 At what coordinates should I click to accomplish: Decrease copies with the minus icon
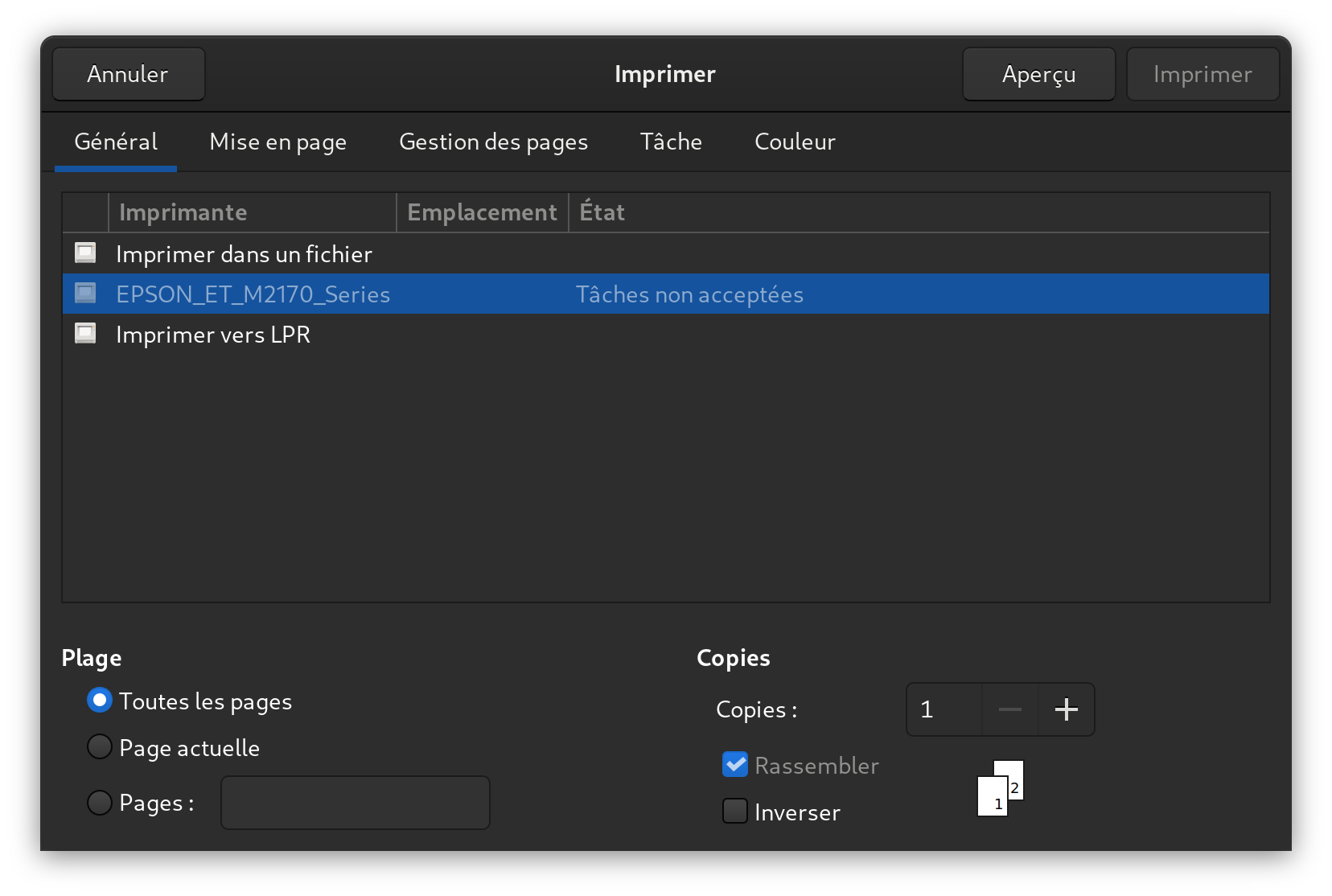pos(1009,709)
